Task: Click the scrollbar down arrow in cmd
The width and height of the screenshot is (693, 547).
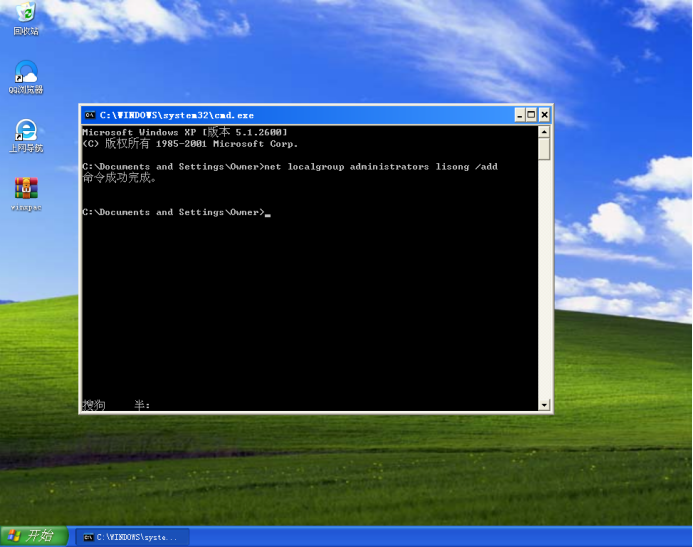Action: tap(544, 405)
